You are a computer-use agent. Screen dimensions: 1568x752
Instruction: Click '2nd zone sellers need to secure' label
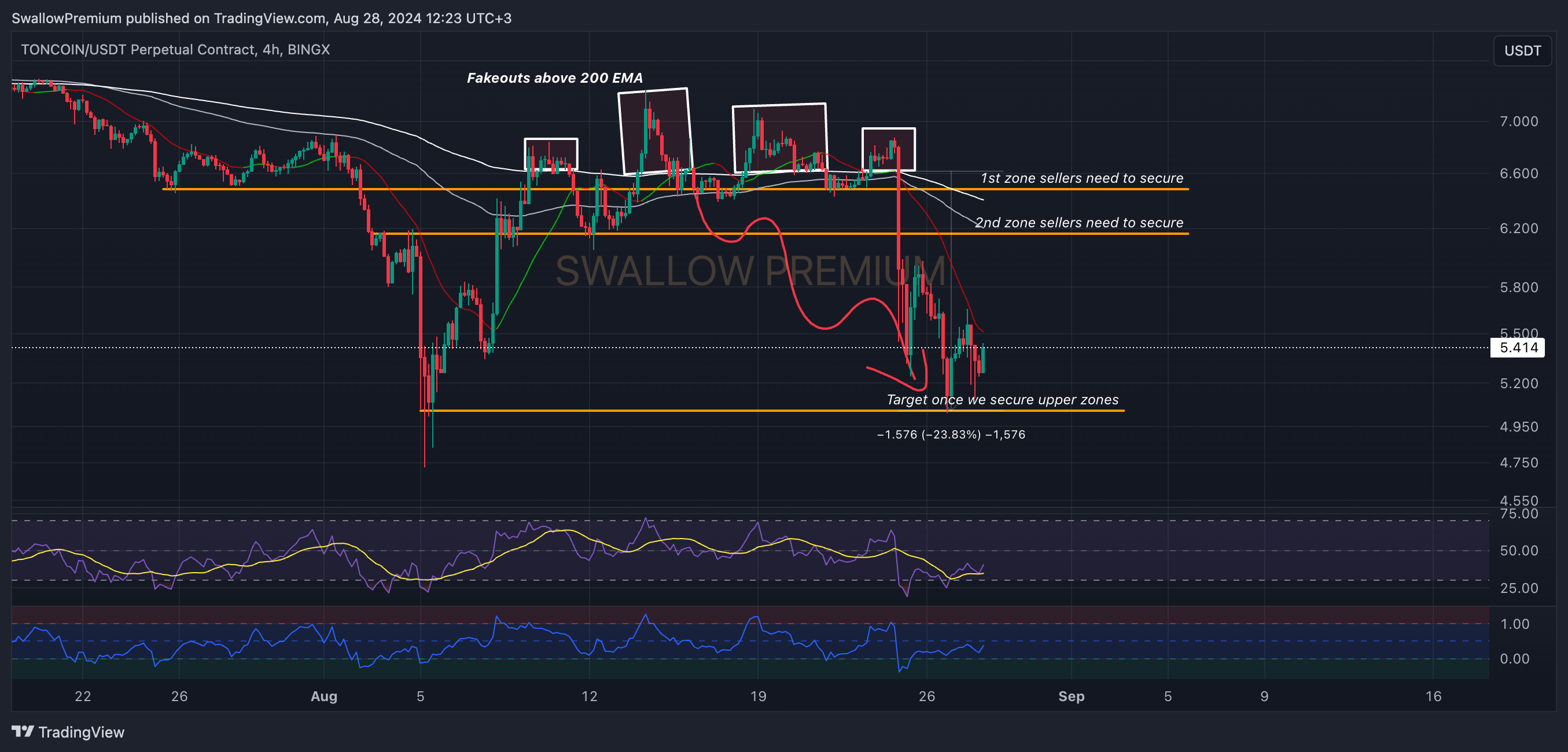1079,222
